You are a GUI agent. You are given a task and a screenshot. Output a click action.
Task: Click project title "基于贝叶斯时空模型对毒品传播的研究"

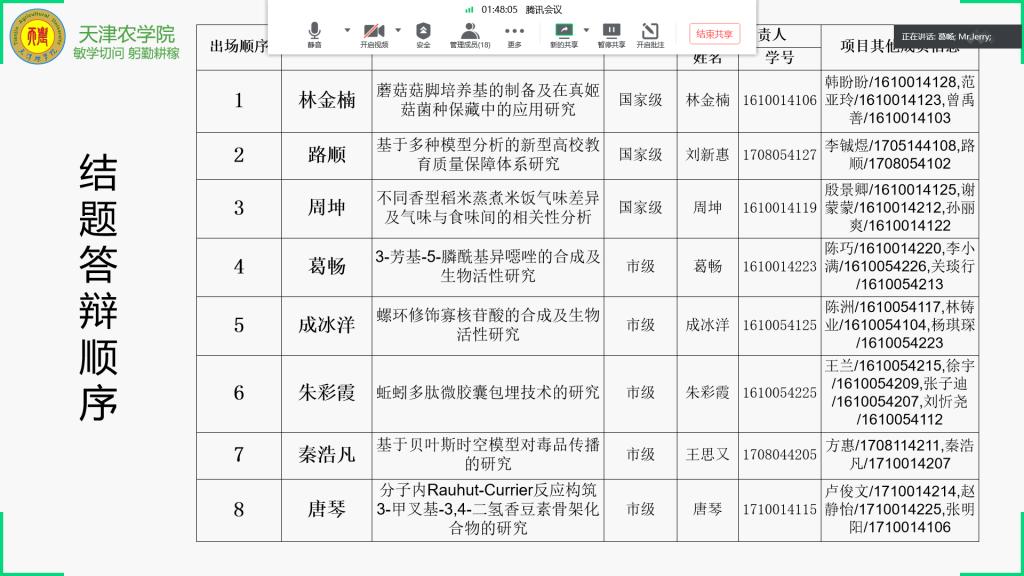pyautogui.click(x=488, y=455)
